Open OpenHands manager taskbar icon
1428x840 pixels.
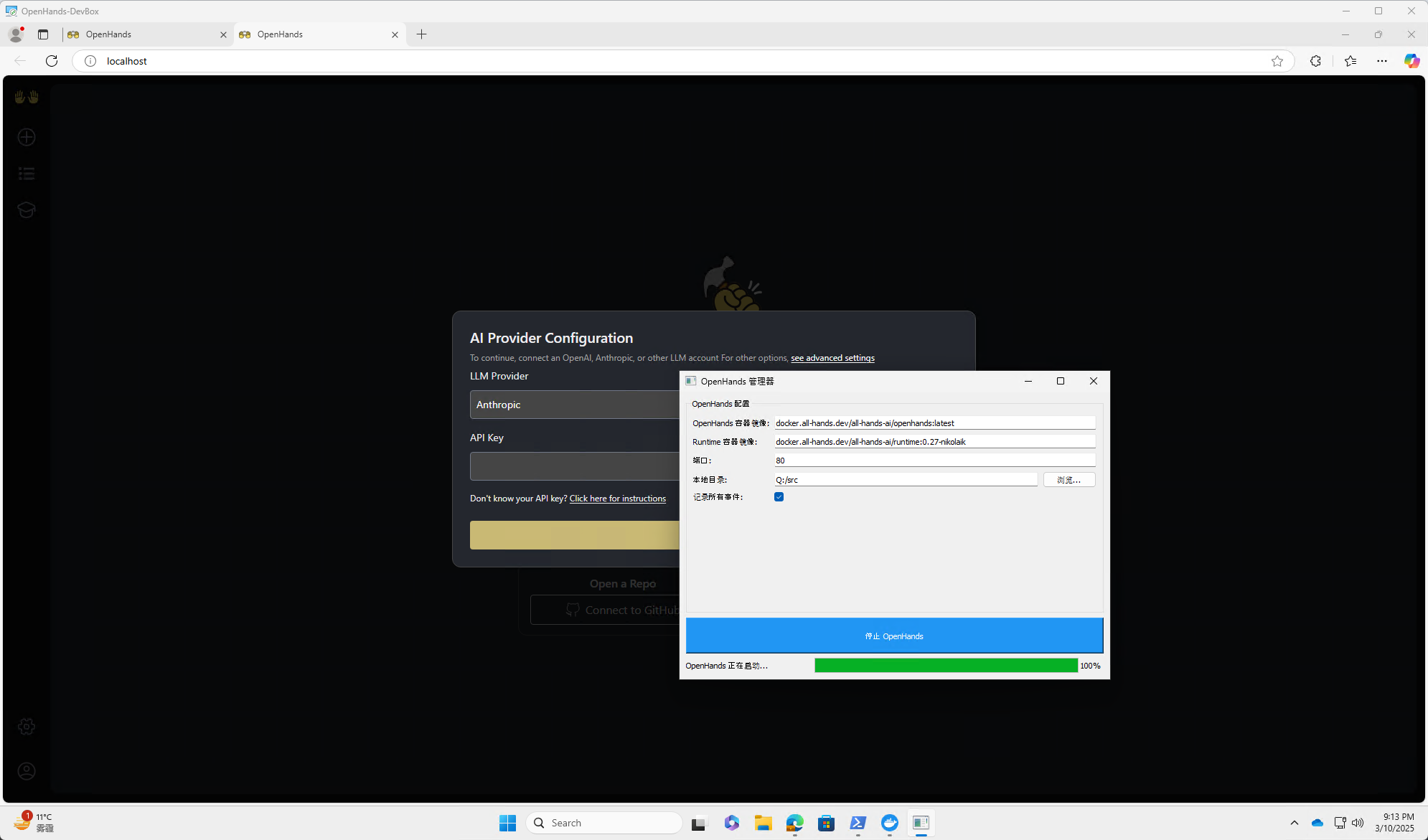[x=921, y=823]
